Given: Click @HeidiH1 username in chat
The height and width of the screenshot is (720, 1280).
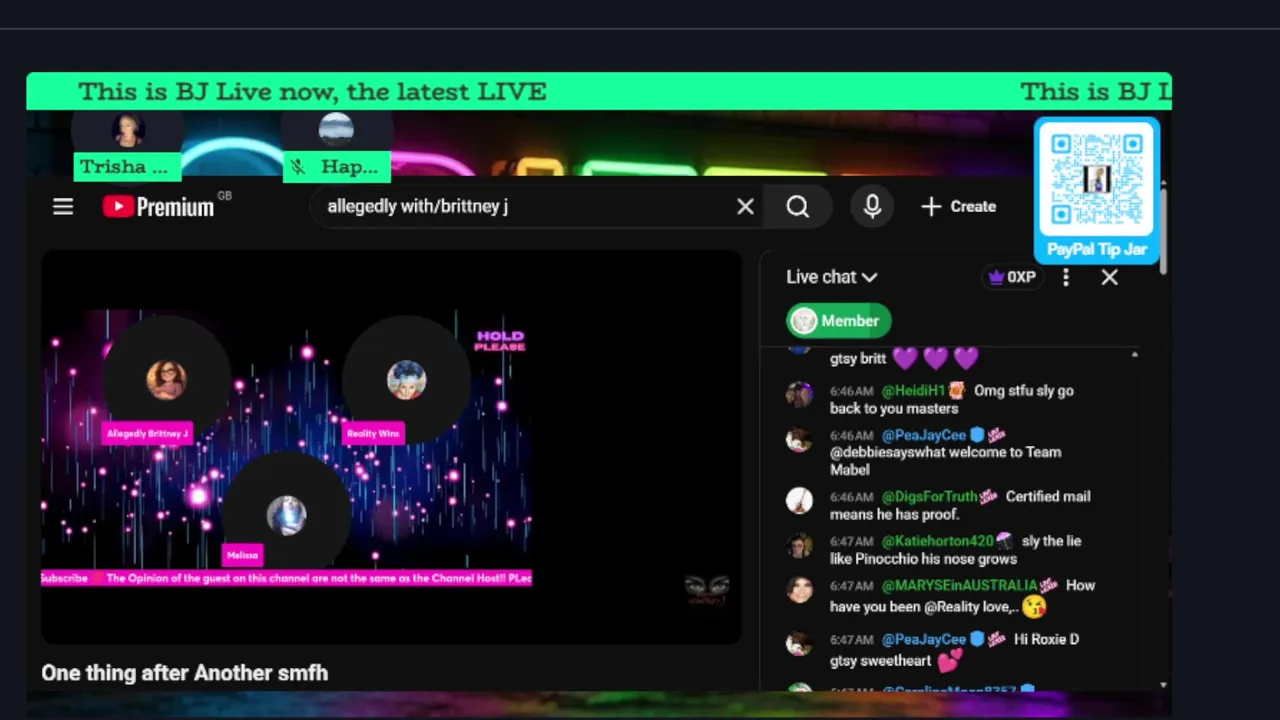Looking at the screenshot, I should pos(913,391).
